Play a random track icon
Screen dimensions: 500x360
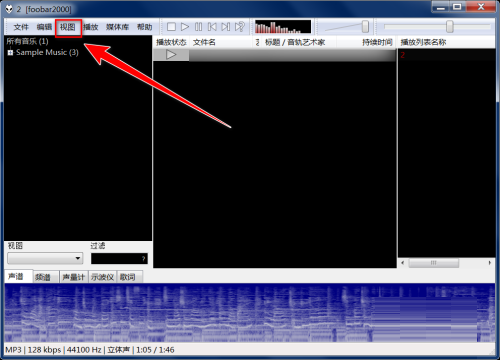tap(240, 27)
